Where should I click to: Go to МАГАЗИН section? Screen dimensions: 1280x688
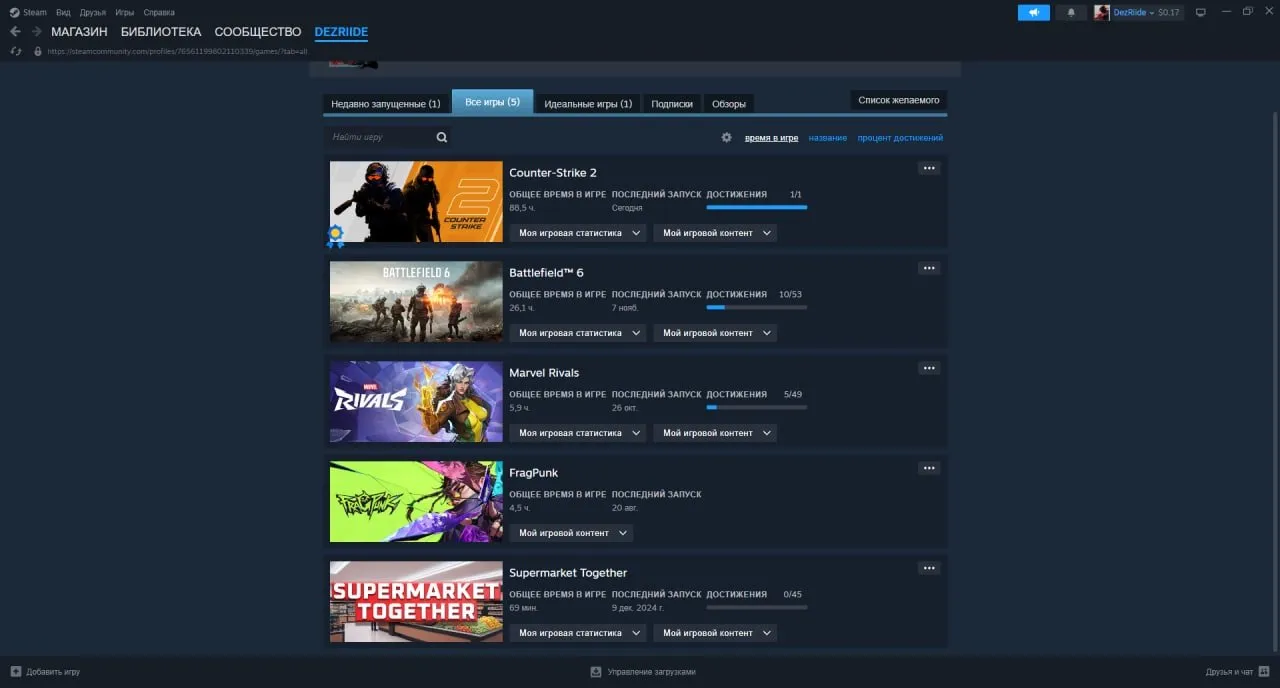click(79, 32)
